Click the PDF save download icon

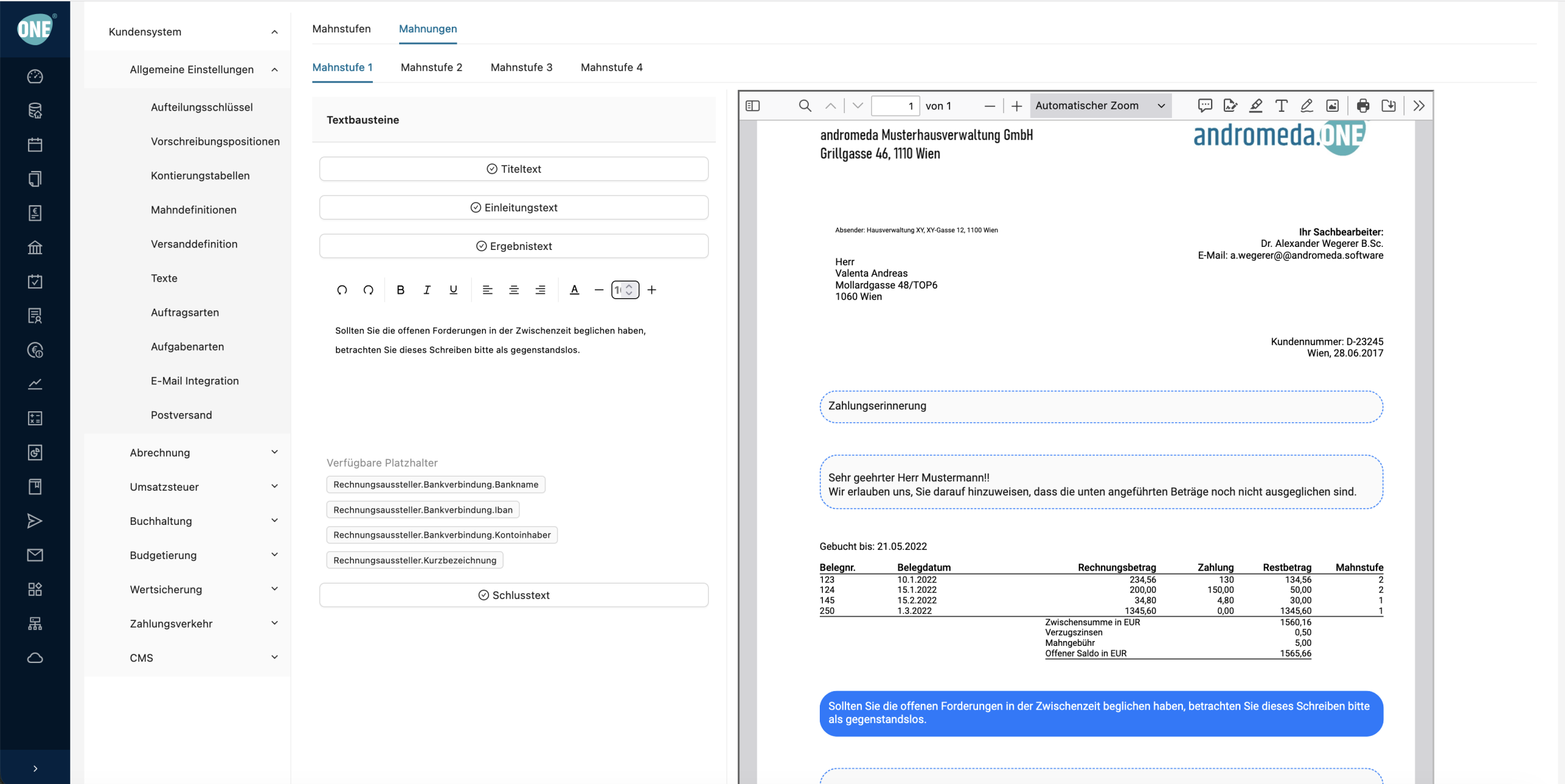[x=1388, y=106]
